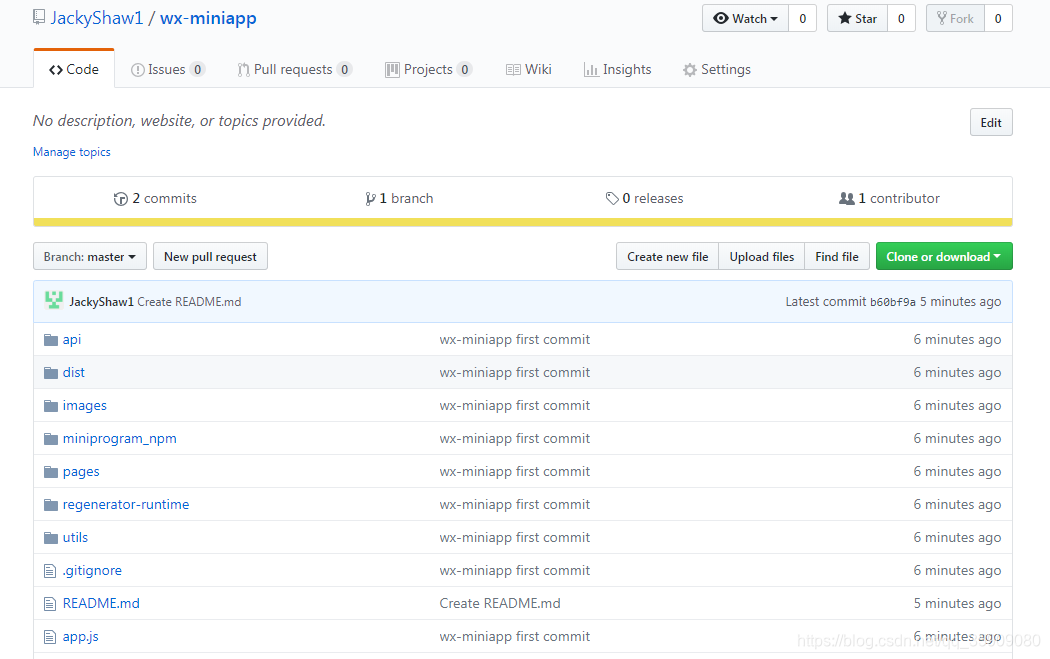The image size is (1050, 659).
Task: Click the .gitignore file icon
Action: (50, 571)
